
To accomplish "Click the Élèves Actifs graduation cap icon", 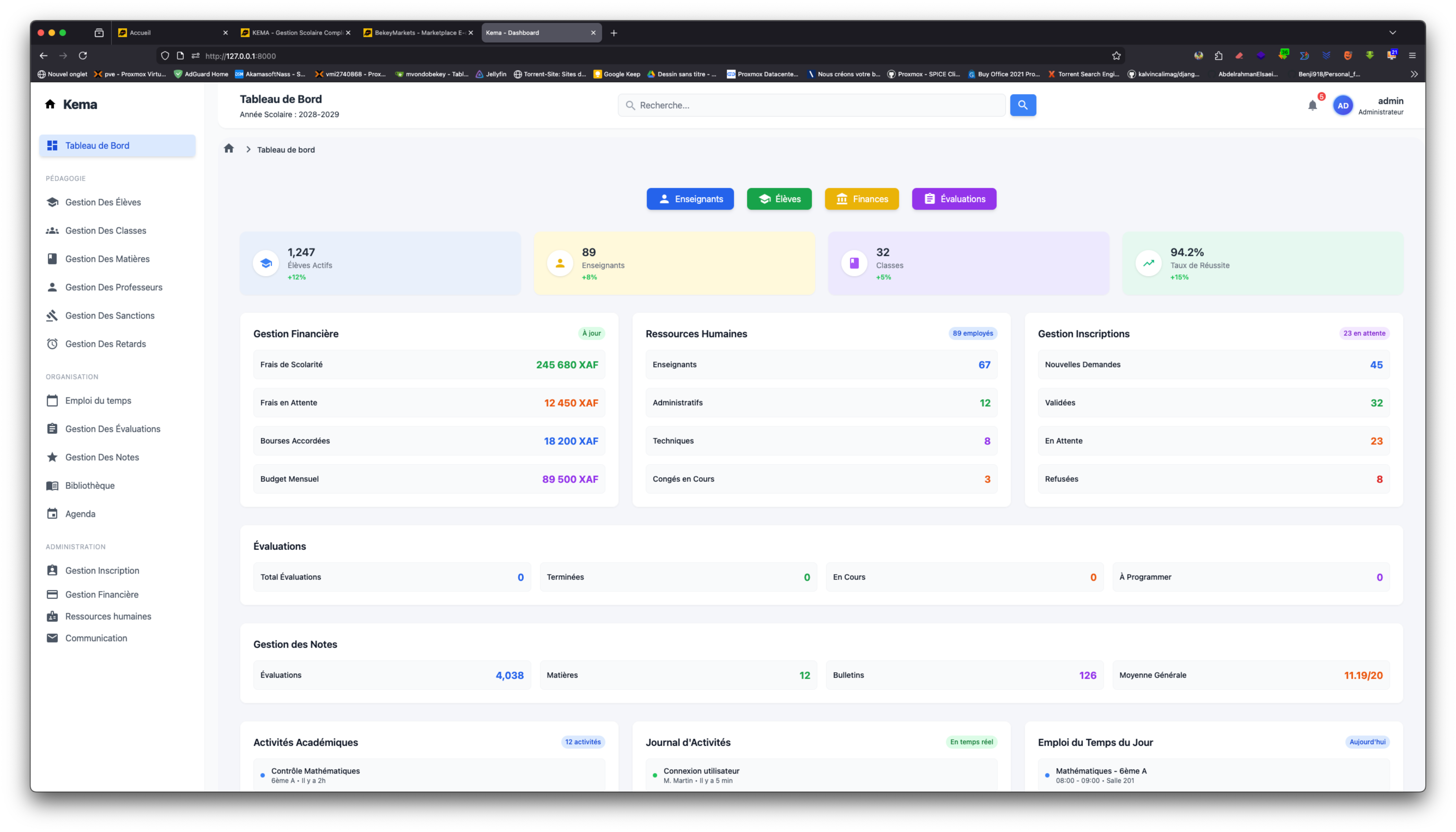I will point(266,263).
